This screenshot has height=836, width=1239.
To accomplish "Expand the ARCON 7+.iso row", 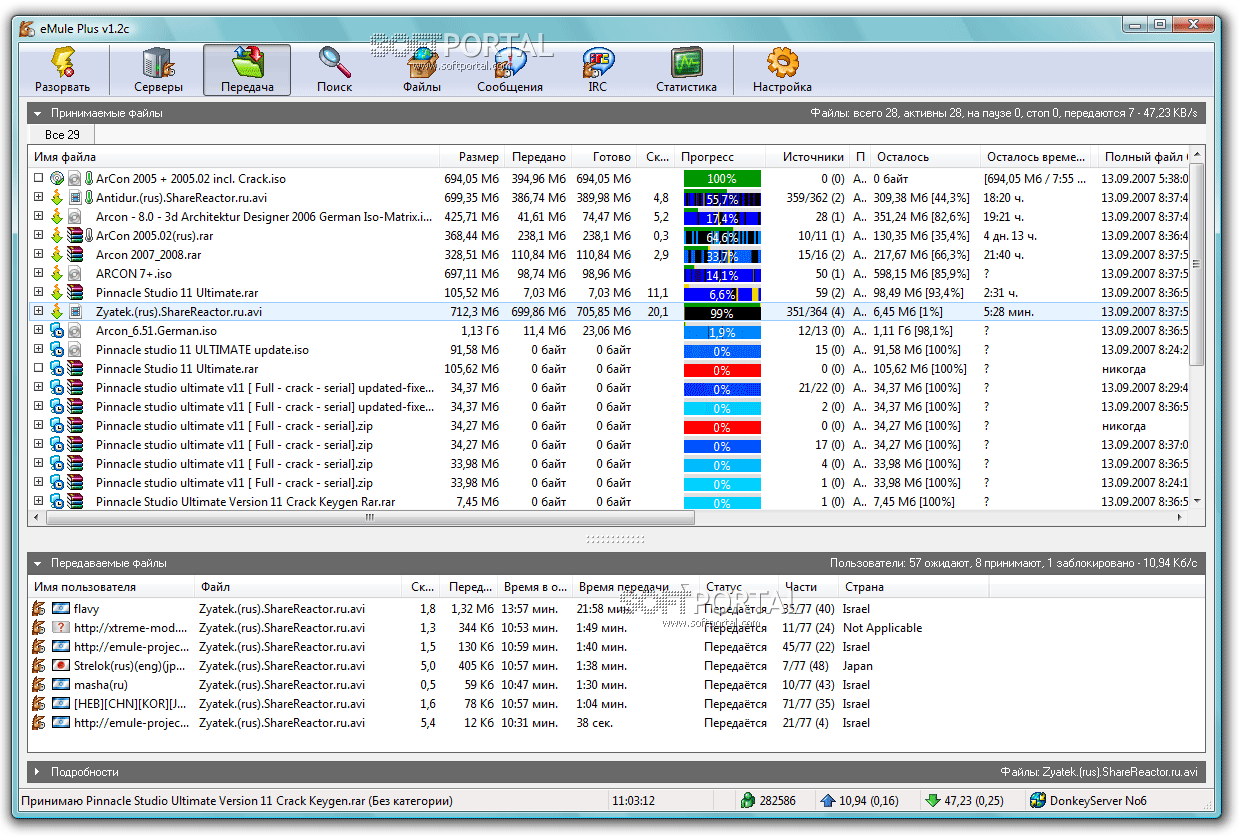I will (38, 274).
